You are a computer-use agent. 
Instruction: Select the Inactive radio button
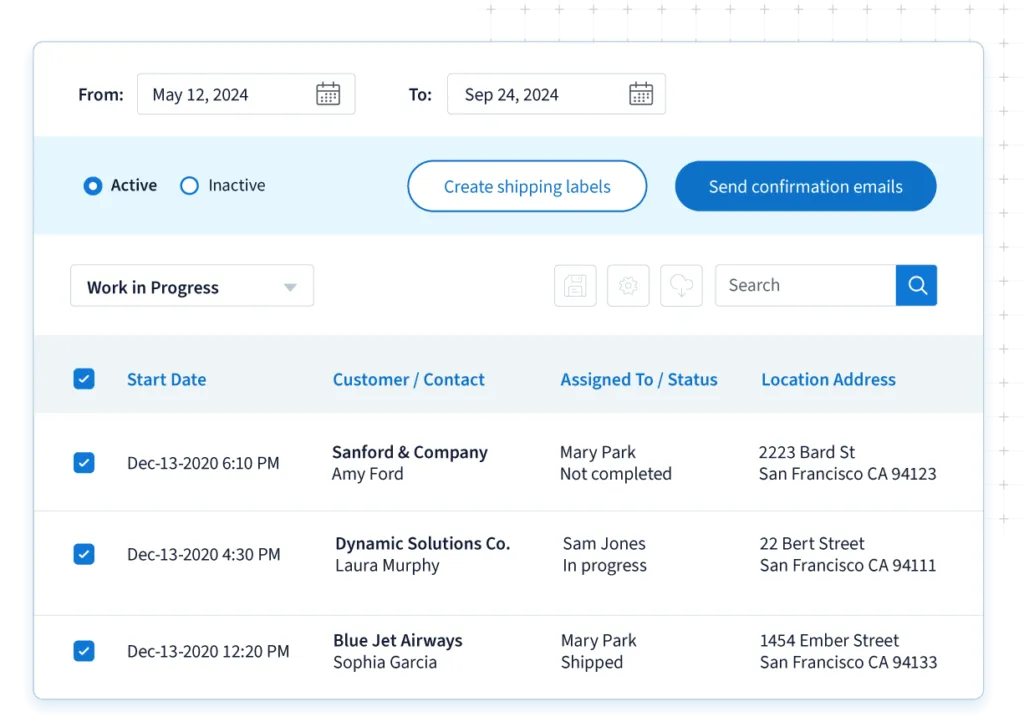tap(189, 186)
